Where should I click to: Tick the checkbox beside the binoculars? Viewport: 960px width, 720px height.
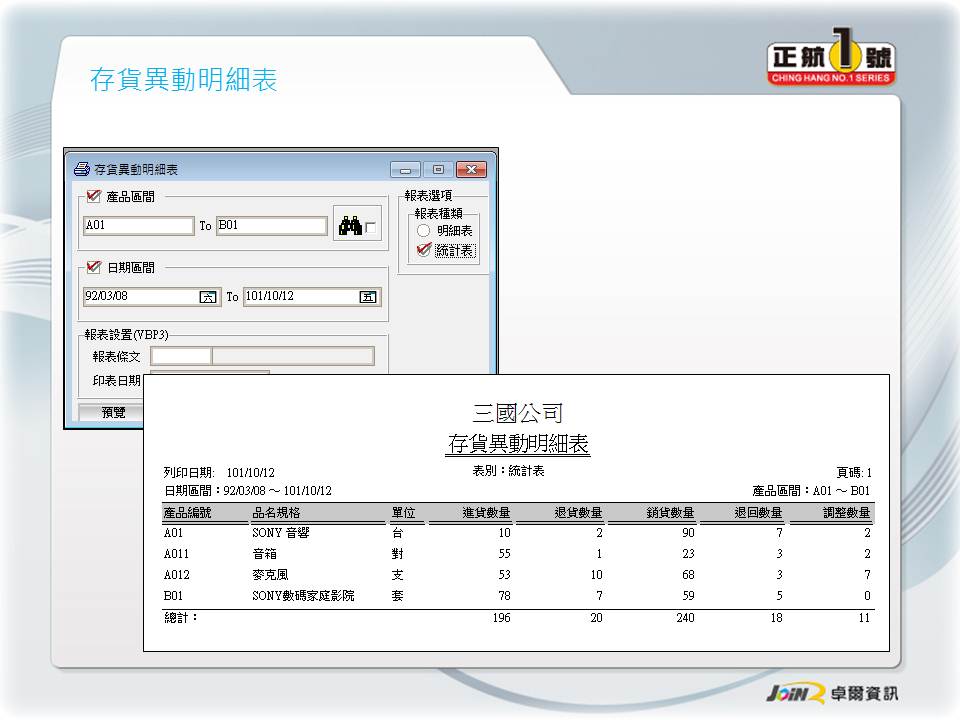click(x=371, y=228)
